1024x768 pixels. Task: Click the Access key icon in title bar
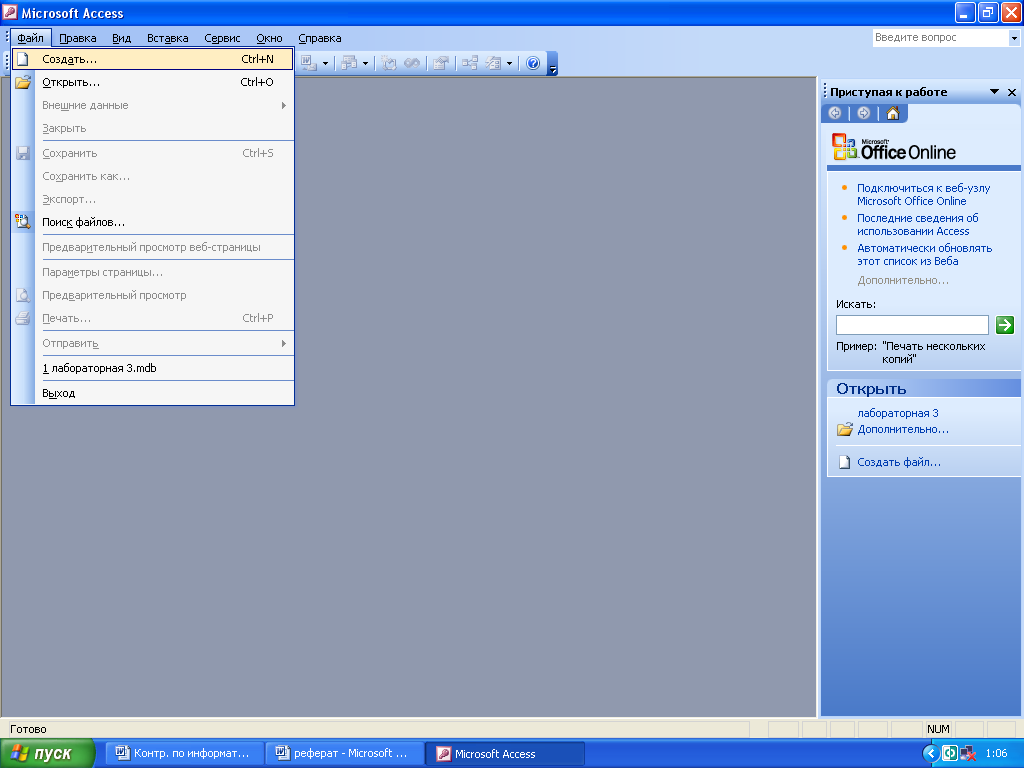(x=10, y=12)
